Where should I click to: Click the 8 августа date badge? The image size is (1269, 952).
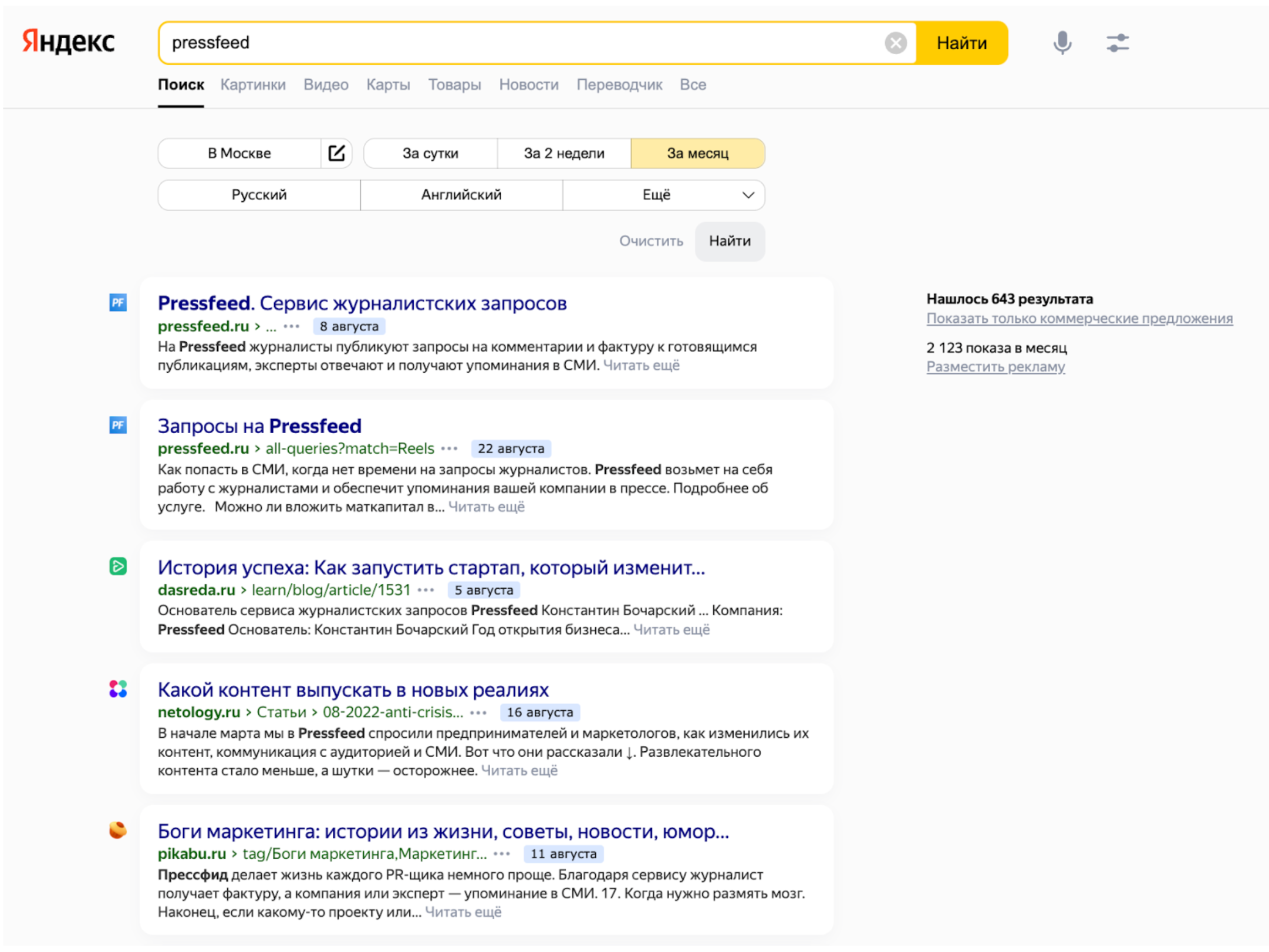[x=349, y=326]
